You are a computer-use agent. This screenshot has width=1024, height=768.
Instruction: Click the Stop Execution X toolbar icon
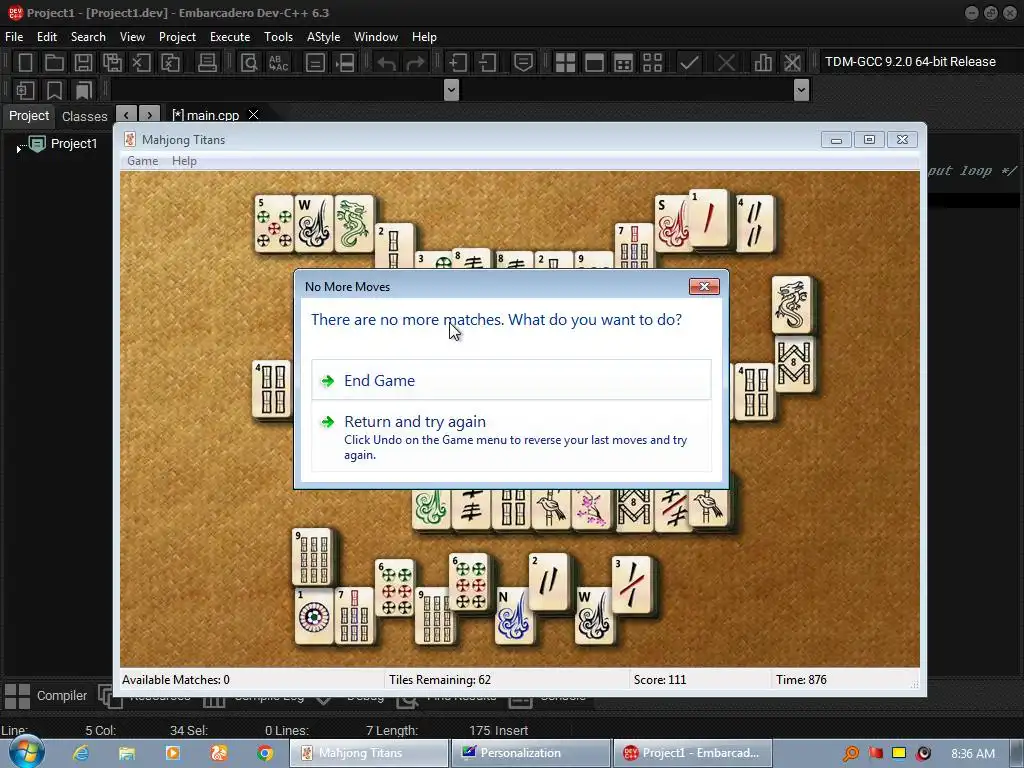click(726, 63)
